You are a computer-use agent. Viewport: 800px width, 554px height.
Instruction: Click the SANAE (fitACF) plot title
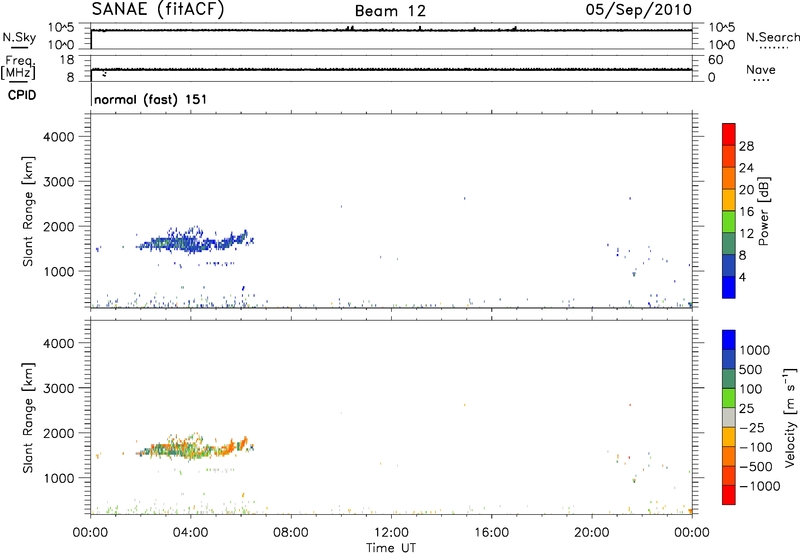pyautogui.click(x=158, y=9)
